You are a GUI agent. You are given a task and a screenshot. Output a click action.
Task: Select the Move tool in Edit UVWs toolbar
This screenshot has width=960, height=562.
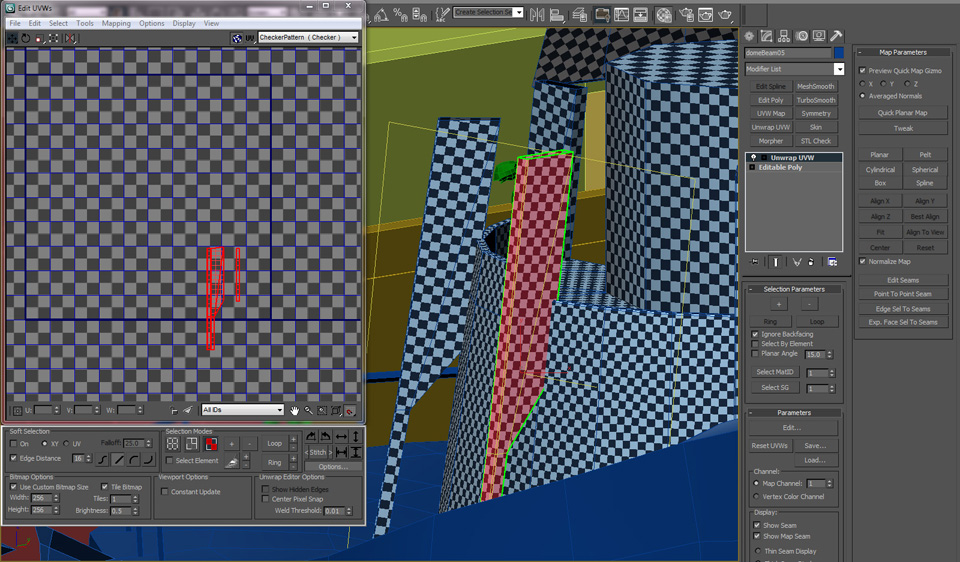pos(12,38)
